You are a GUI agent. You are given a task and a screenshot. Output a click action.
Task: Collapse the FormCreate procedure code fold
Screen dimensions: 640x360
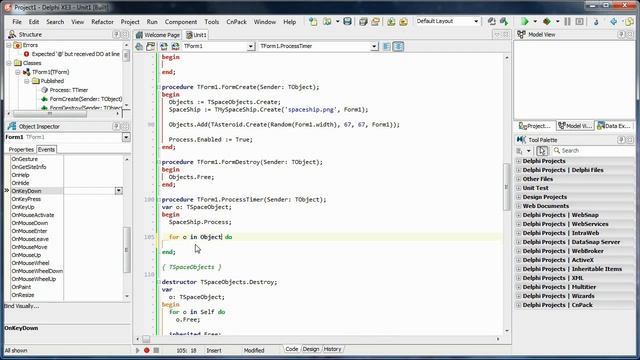(x=159, y=87)
